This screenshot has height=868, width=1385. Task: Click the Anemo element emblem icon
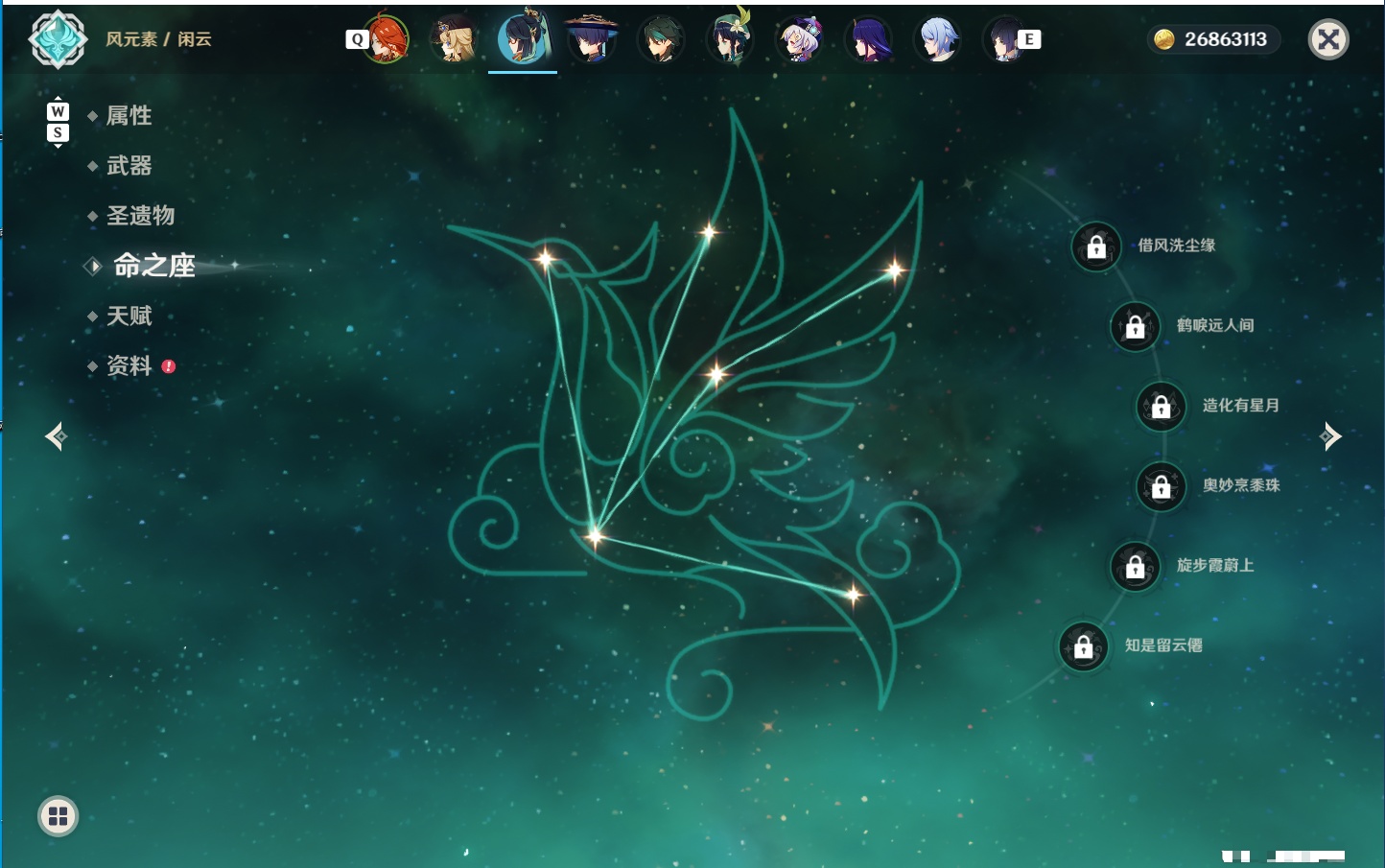(58, 39)
